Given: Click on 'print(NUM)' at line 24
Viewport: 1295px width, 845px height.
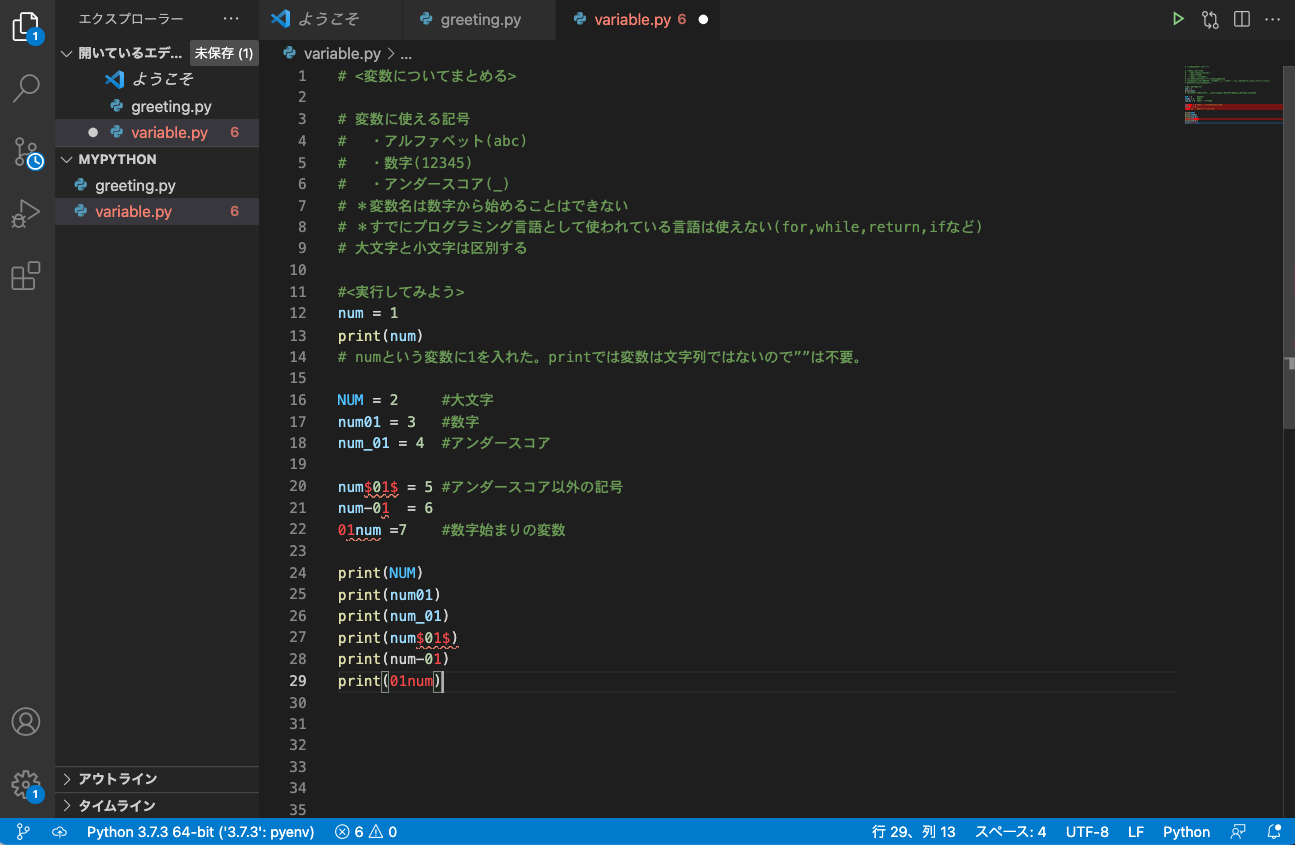Looking at the screenshot, I should coord(381,574).
